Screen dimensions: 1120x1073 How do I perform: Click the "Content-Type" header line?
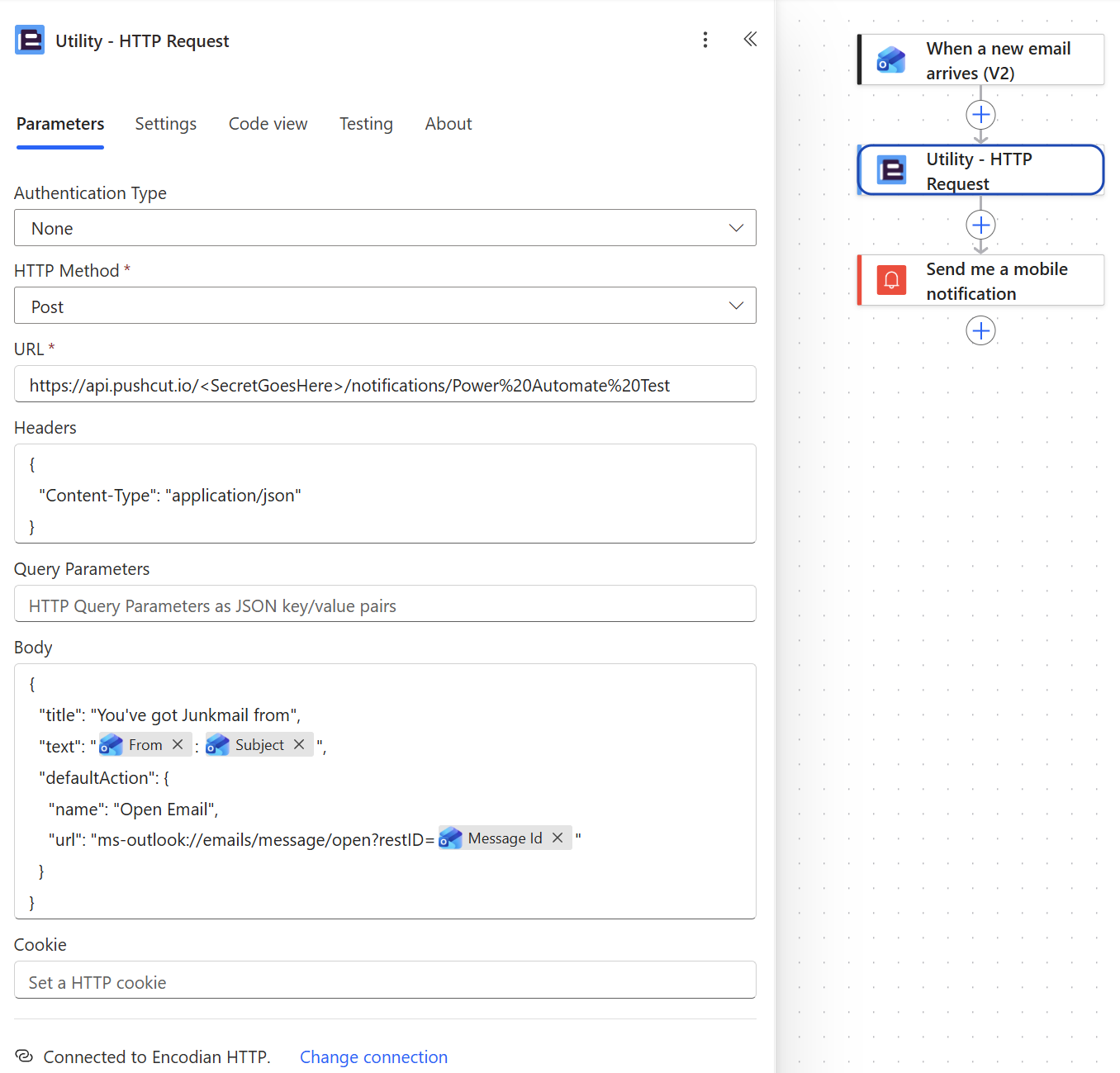(170, 496)
